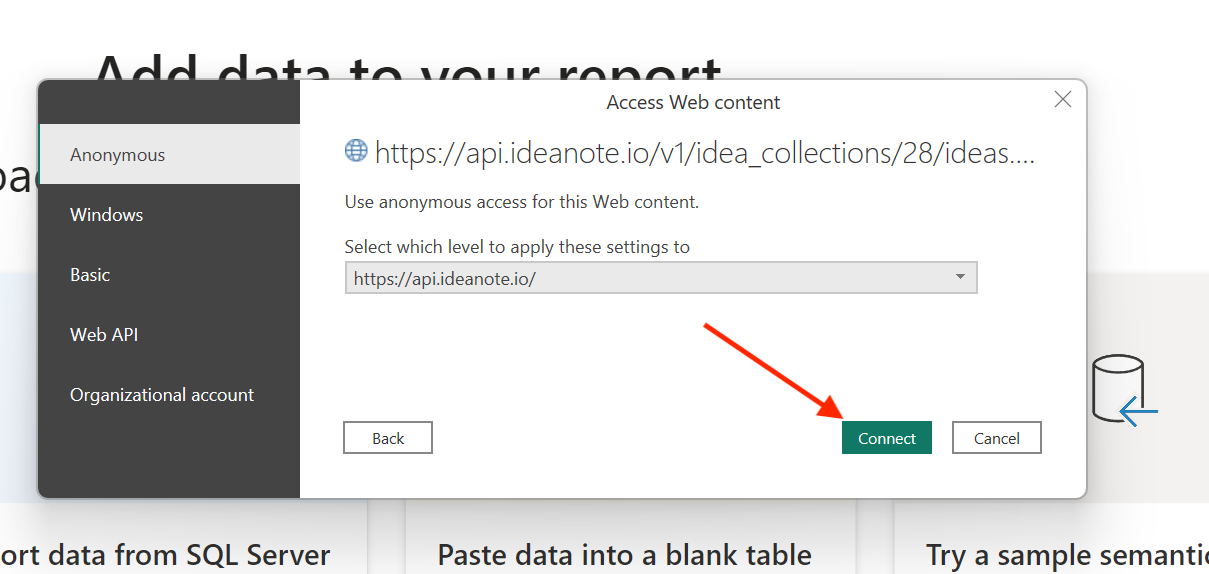This screenshot has height=574, width=1209.
Task: Click the globe icon beside URL
Action: (356, 151)
